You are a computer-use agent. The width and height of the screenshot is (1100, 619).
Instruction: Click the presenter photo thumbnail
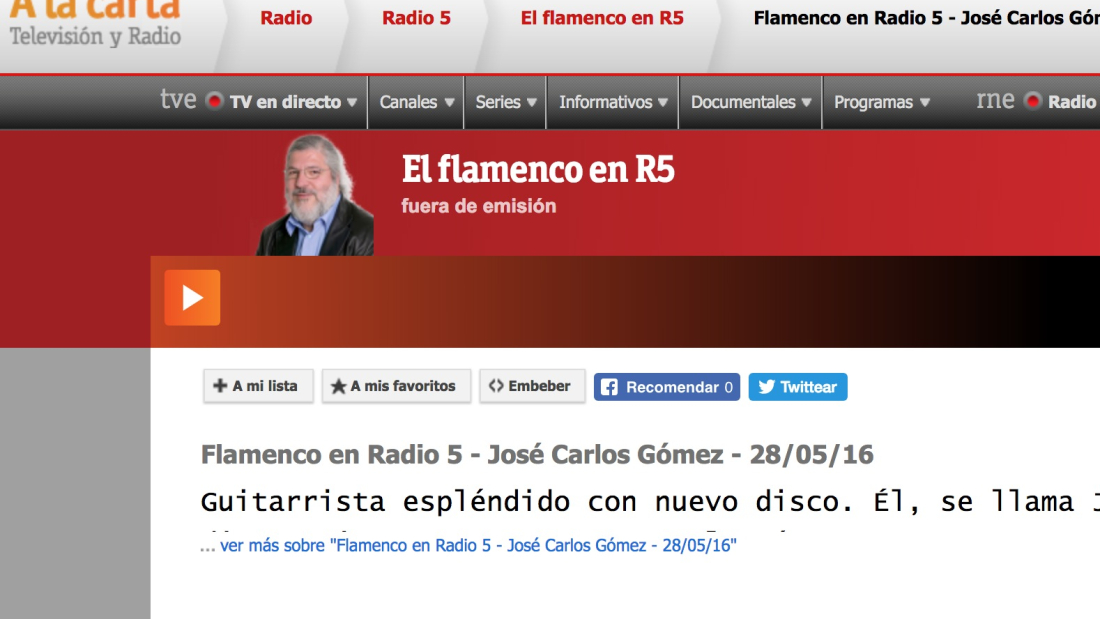(x=315, y=195)
